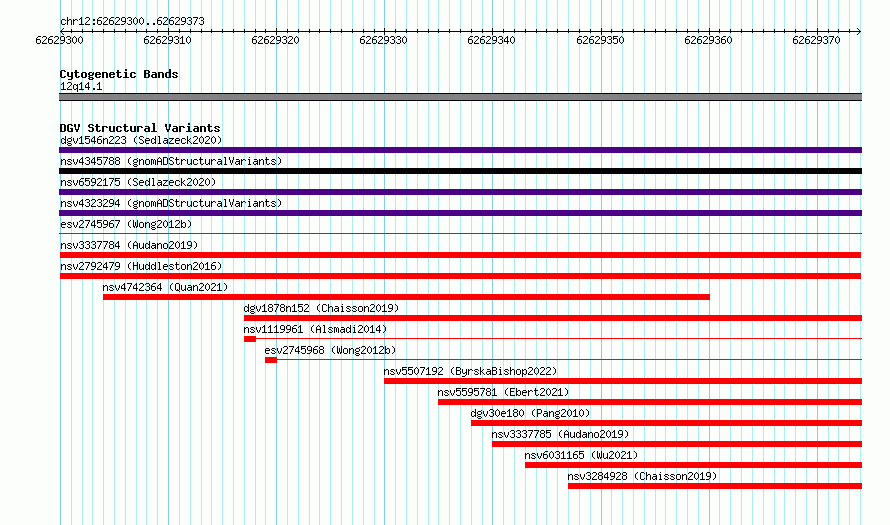Click ruler position 62629360
This screenshot has width=890, height=525.
[x=708, y=40]
